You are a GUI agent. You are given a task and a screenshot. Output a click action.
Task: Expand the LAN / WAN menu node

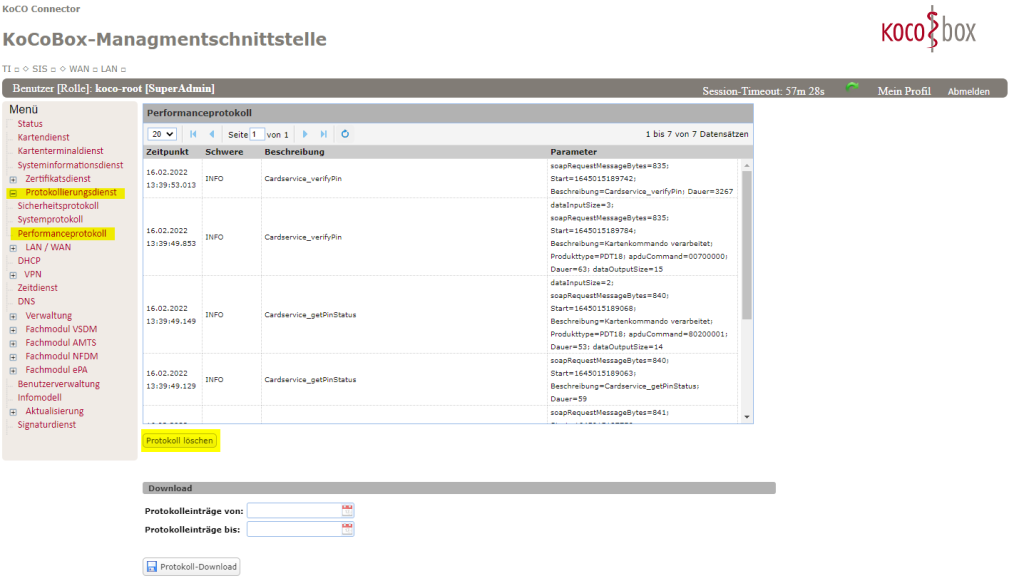[x=13, y=248]
